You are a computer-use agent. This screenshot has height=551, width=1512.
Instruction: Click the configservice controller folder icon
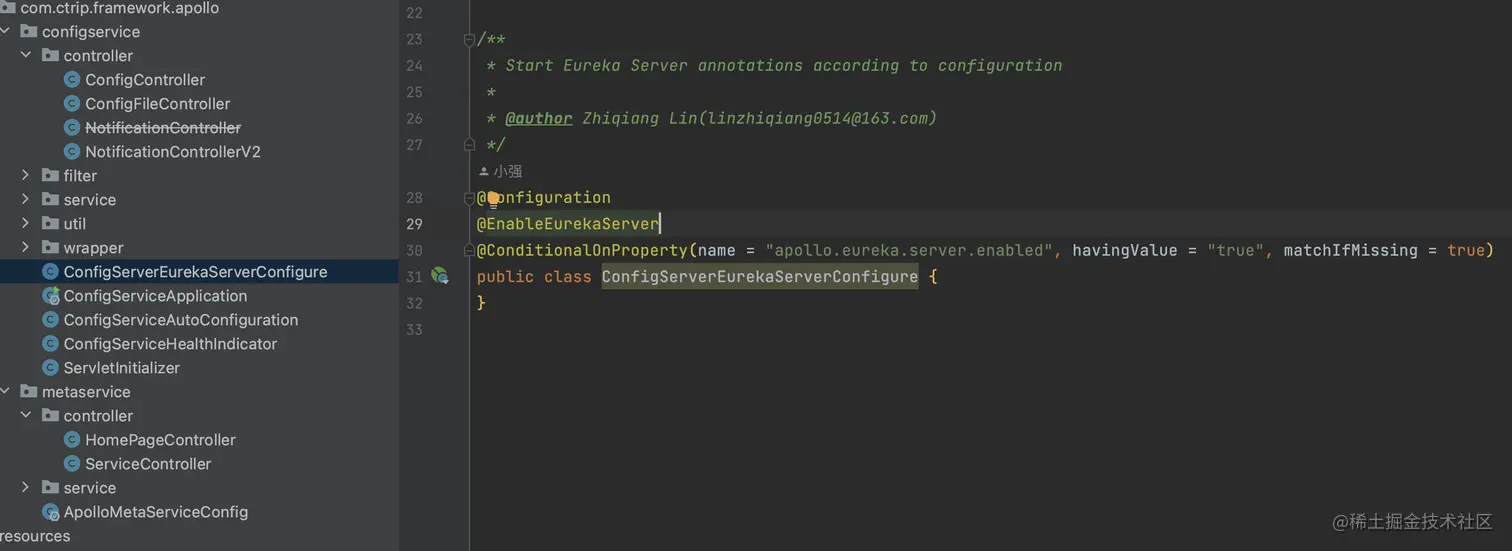(x=50, y=56)
